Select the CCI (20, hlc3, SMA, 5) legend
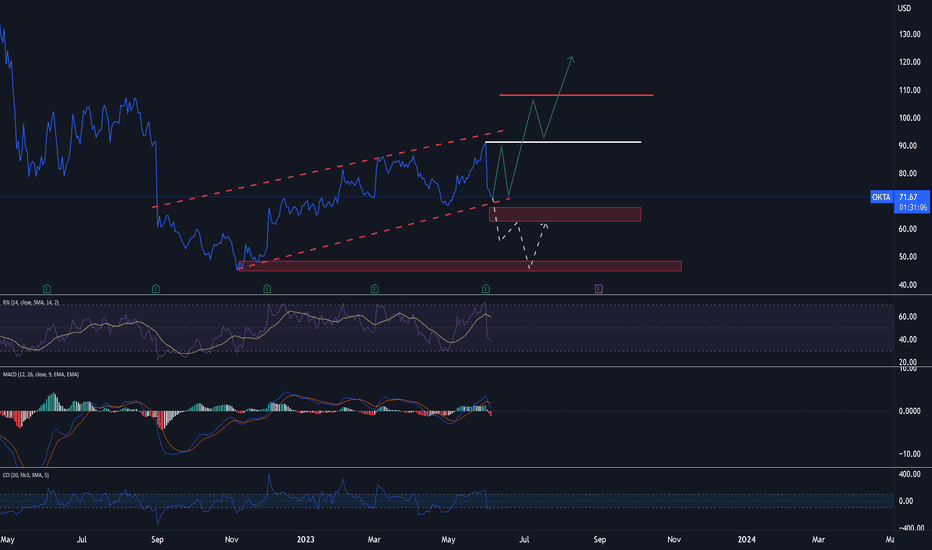 coord(26,475)
